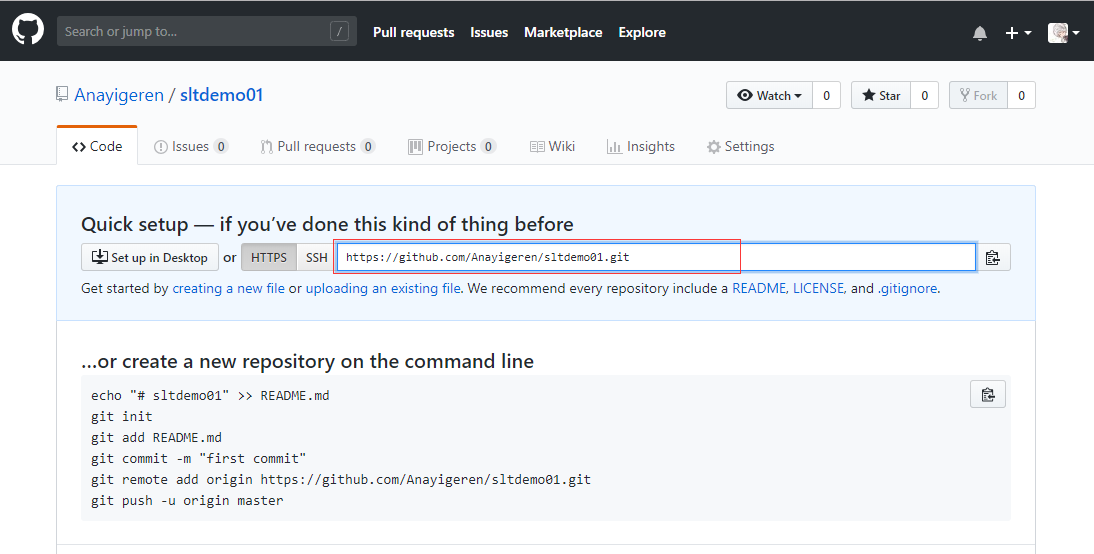Star the sltdemo01 repository
The height and width of the screenshot is (554, 1094).
coord(881,96)
